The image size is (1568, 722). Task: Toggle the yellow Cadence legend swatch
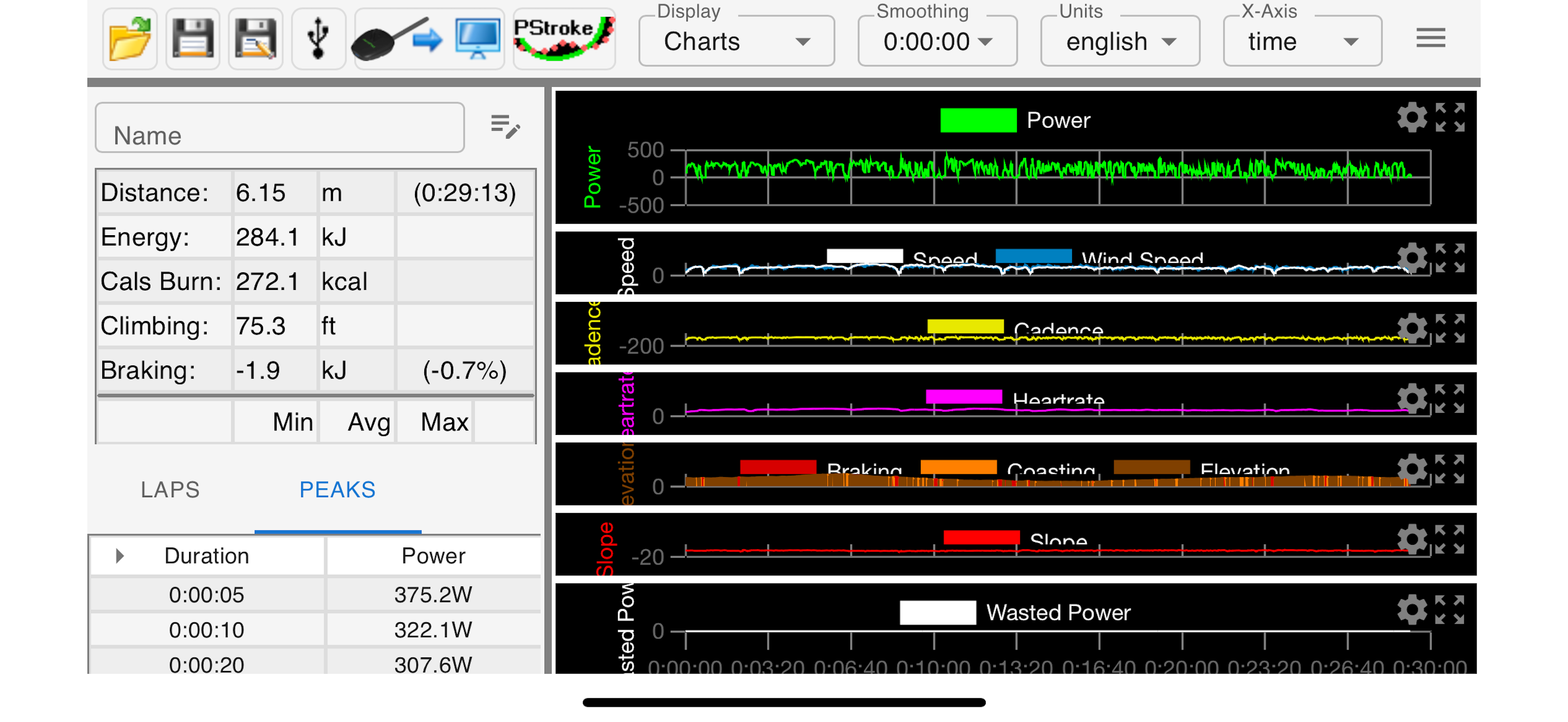pos(966,327)
